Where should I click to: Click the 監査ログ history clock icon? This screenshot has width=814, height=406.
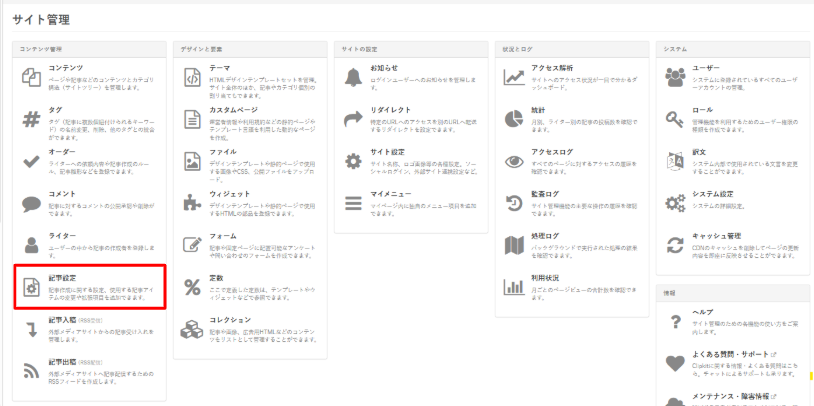pyautogui.click(x=514, y=204)
